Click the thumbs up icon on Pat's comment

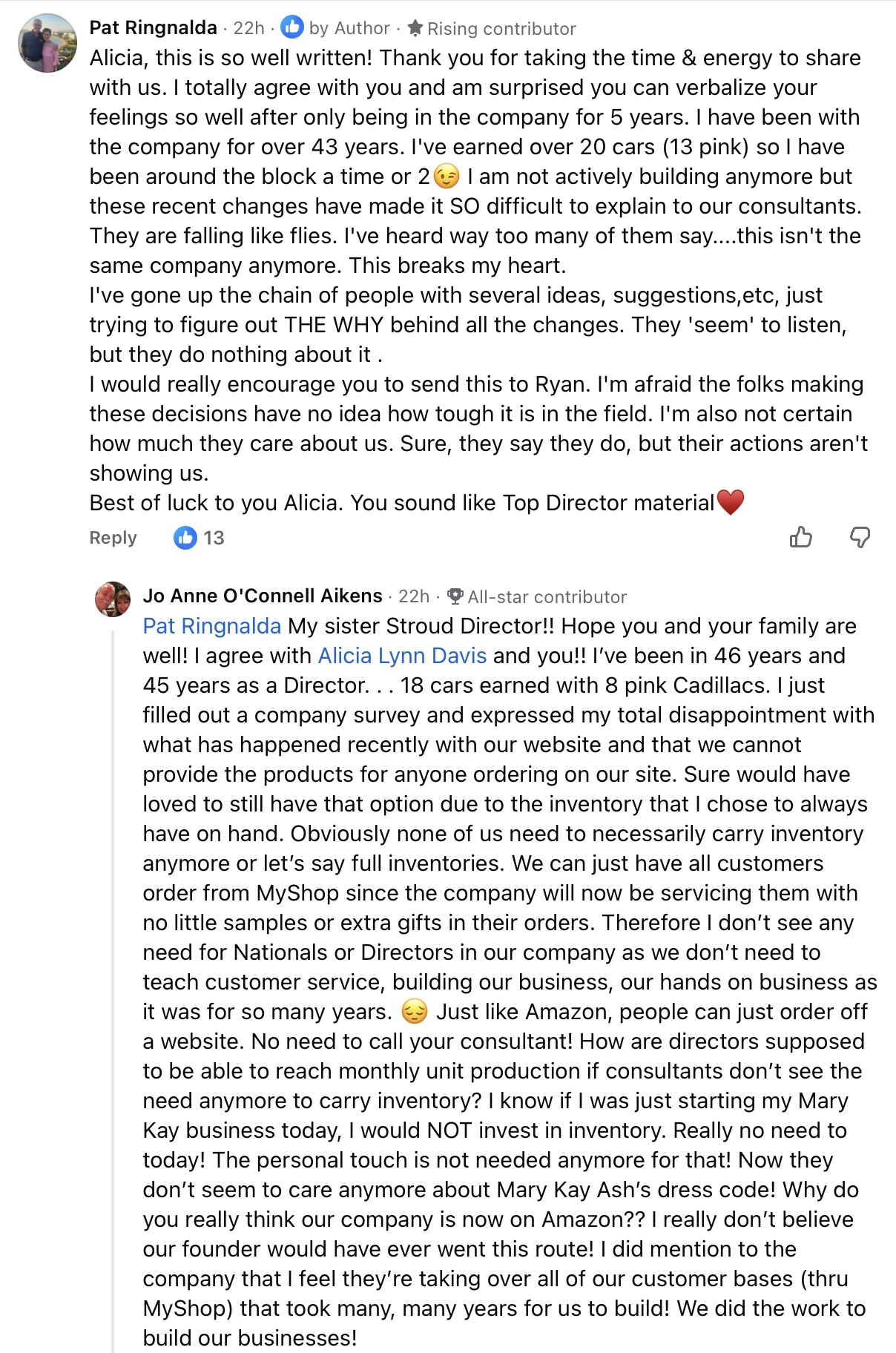[x=801, y=536]
